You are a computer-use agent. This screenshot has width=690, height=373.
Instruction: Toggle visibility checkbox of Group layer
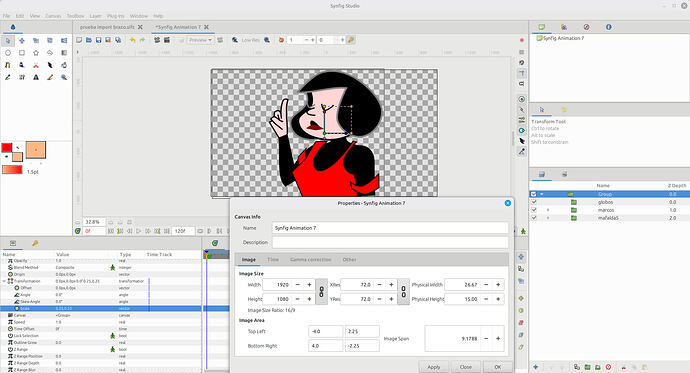pyautogui.click(x=534, y=194)
